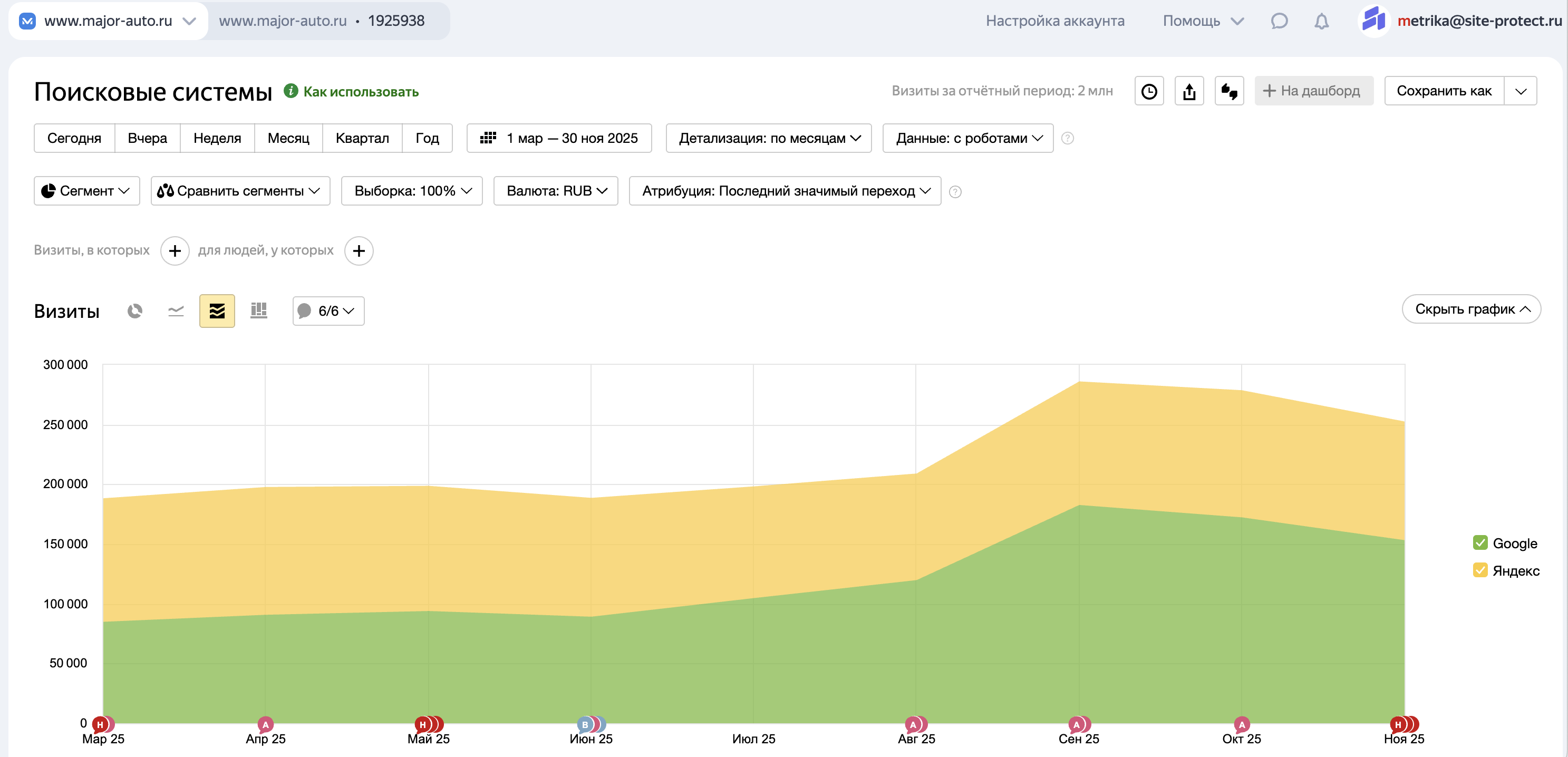Open the date range picker 1 мар — 30 ноя 2025

[x=559, y=138]
